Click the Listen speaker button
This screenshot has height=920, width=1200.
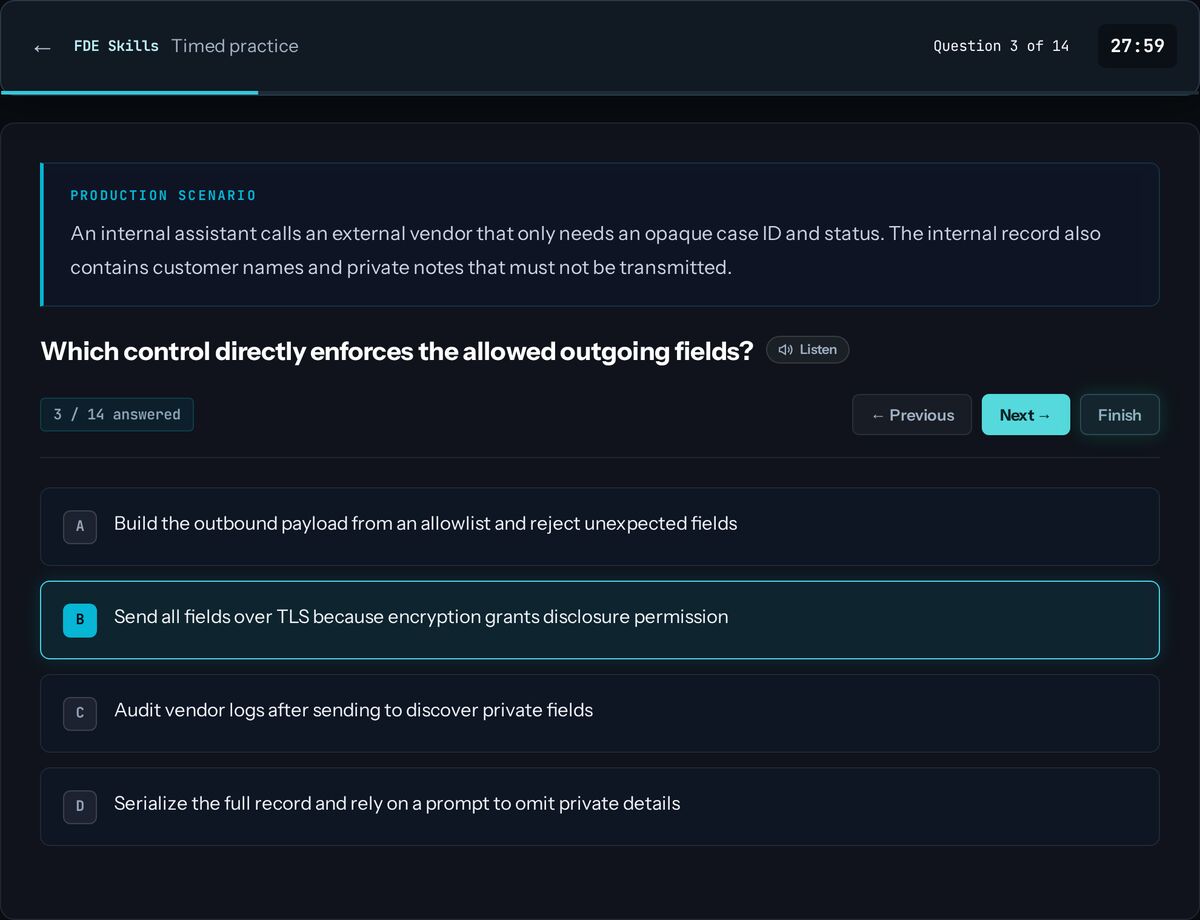[x=808, y=350]
